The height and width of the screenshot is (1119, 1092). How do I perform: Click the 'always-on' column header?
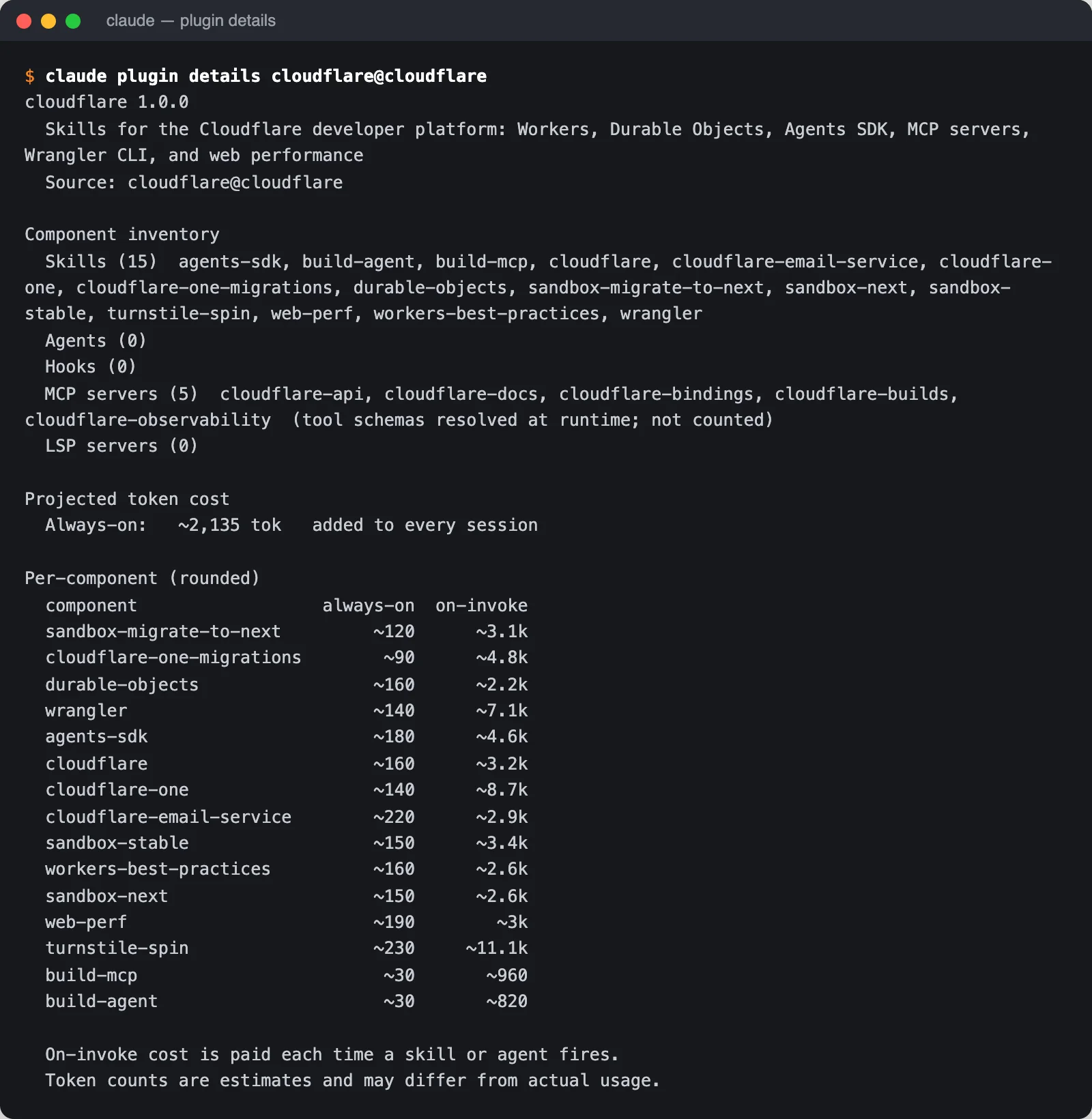(369, 606)
